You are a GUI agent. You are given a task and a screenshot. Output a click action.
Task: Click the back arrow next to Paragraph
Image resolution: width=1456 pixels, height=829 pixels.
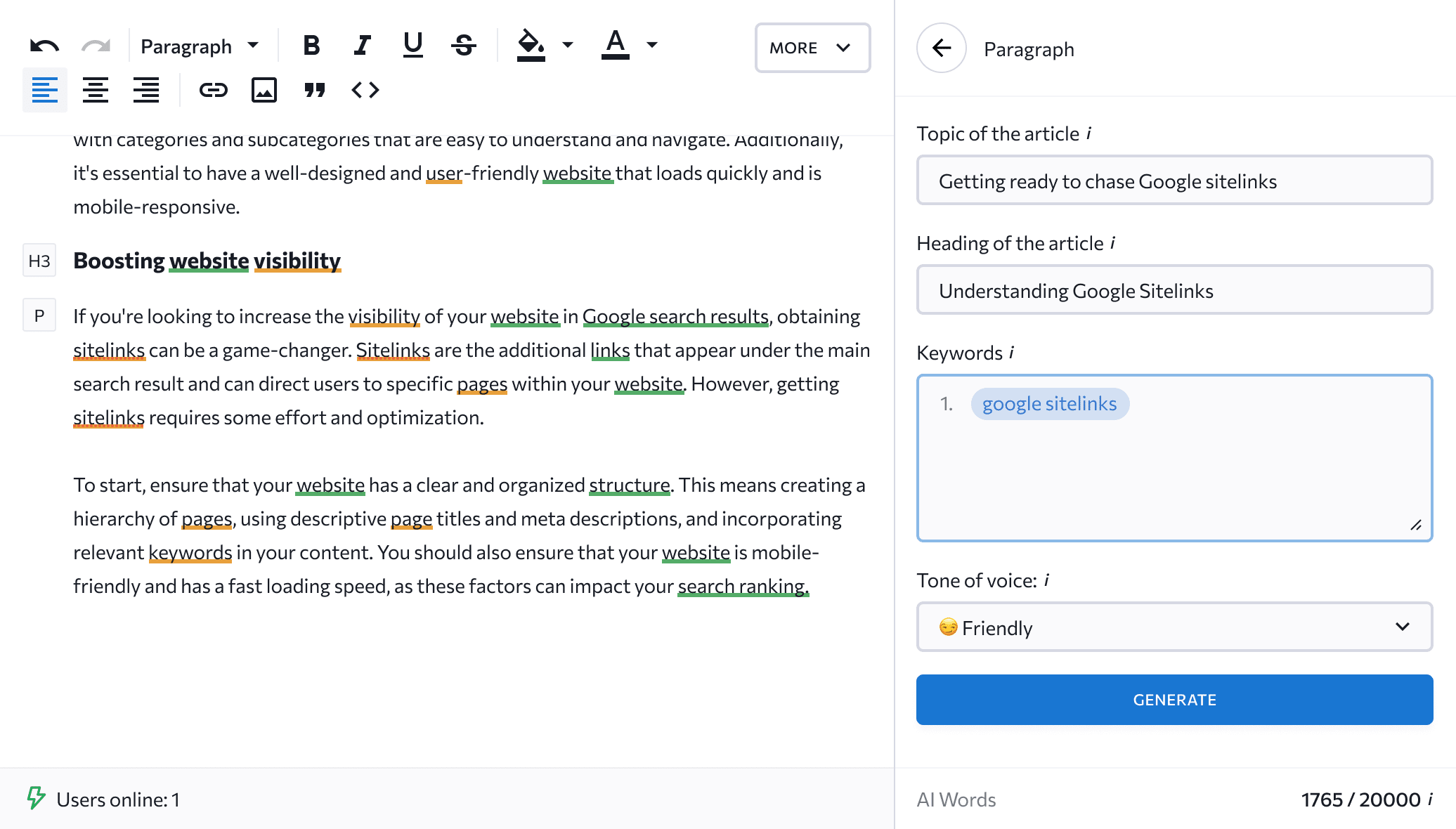coord(941,48)
